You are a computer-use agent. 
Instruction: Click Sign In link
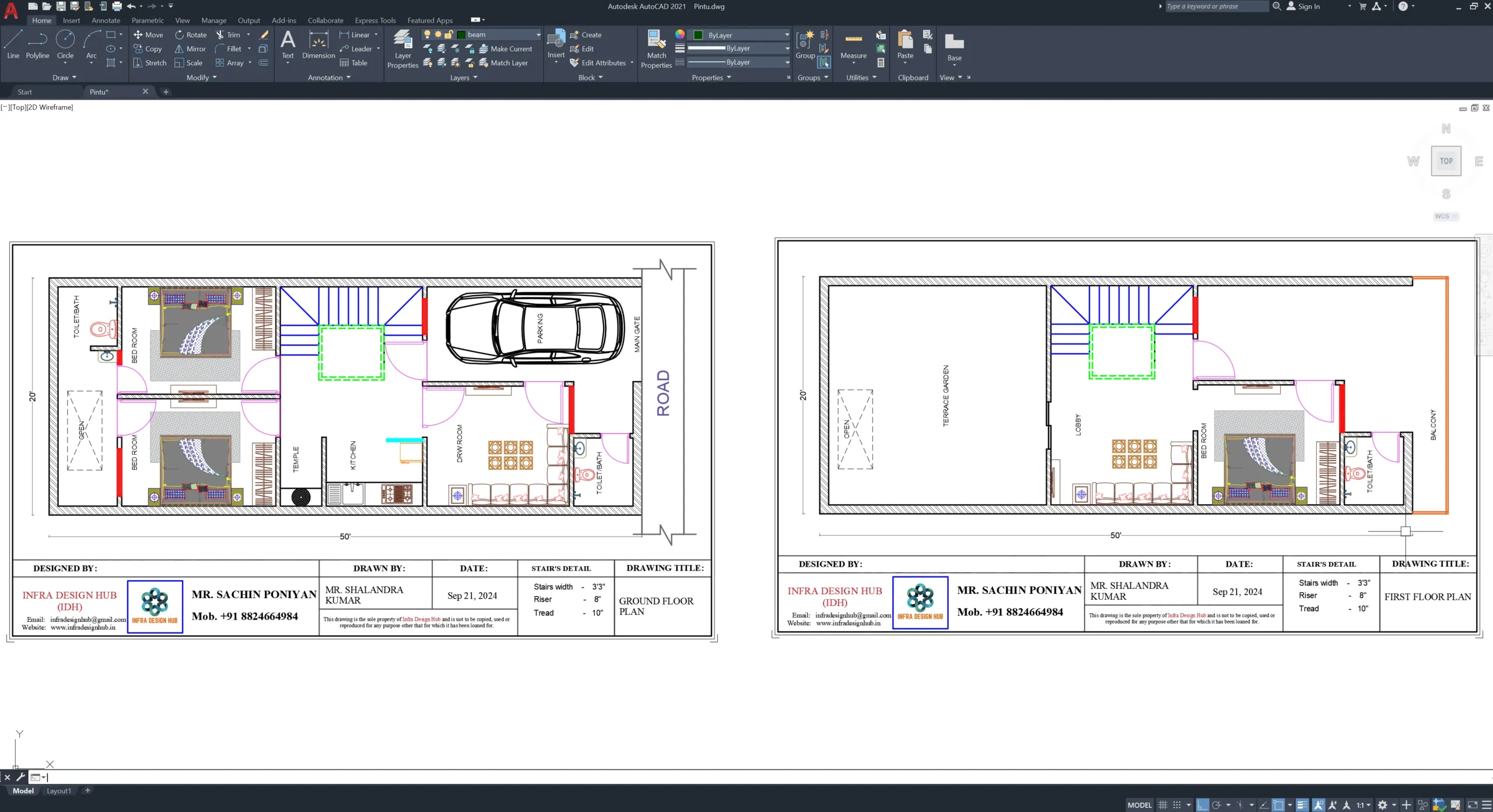(x=1303, y=6)
